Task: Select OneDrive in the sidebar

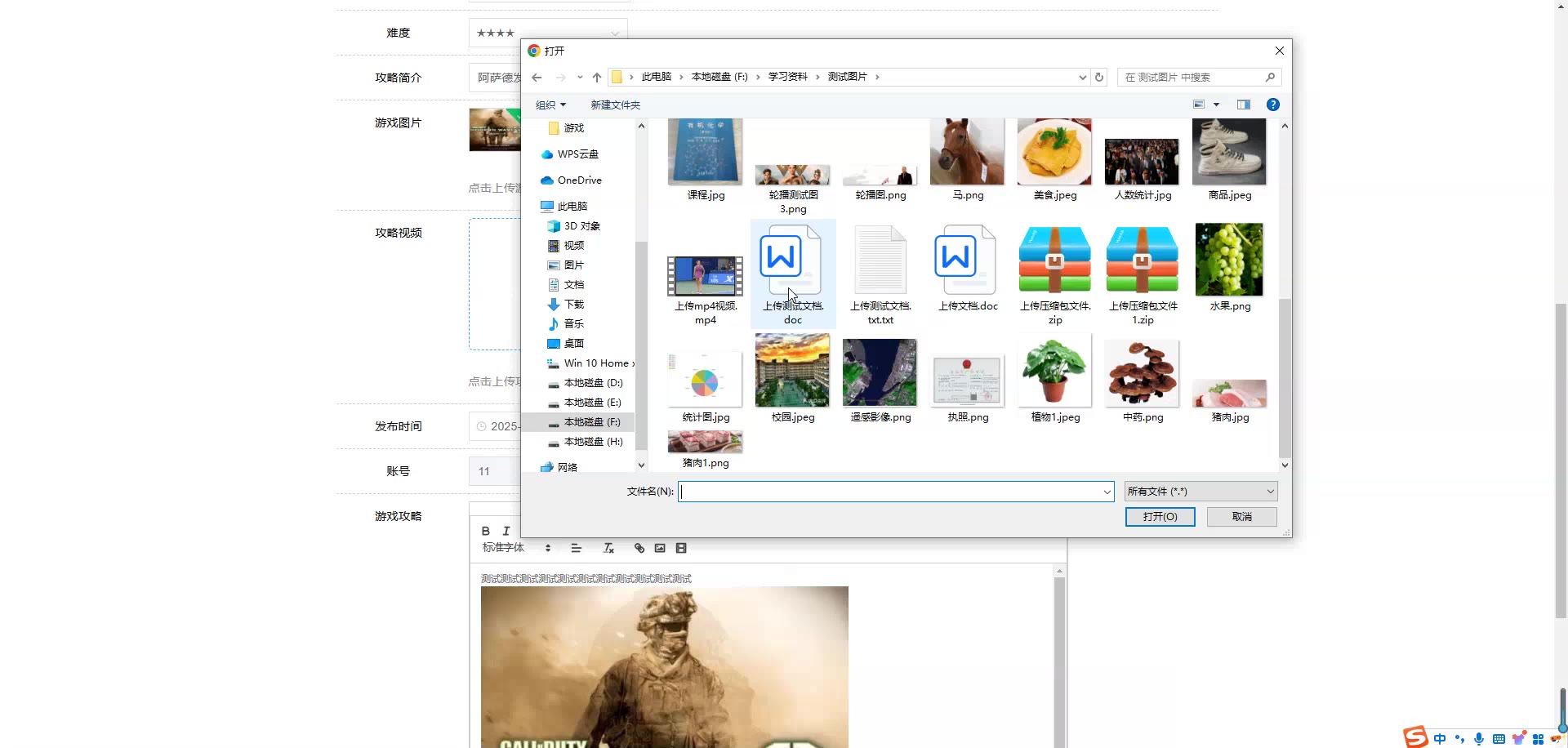Action: 571,180
